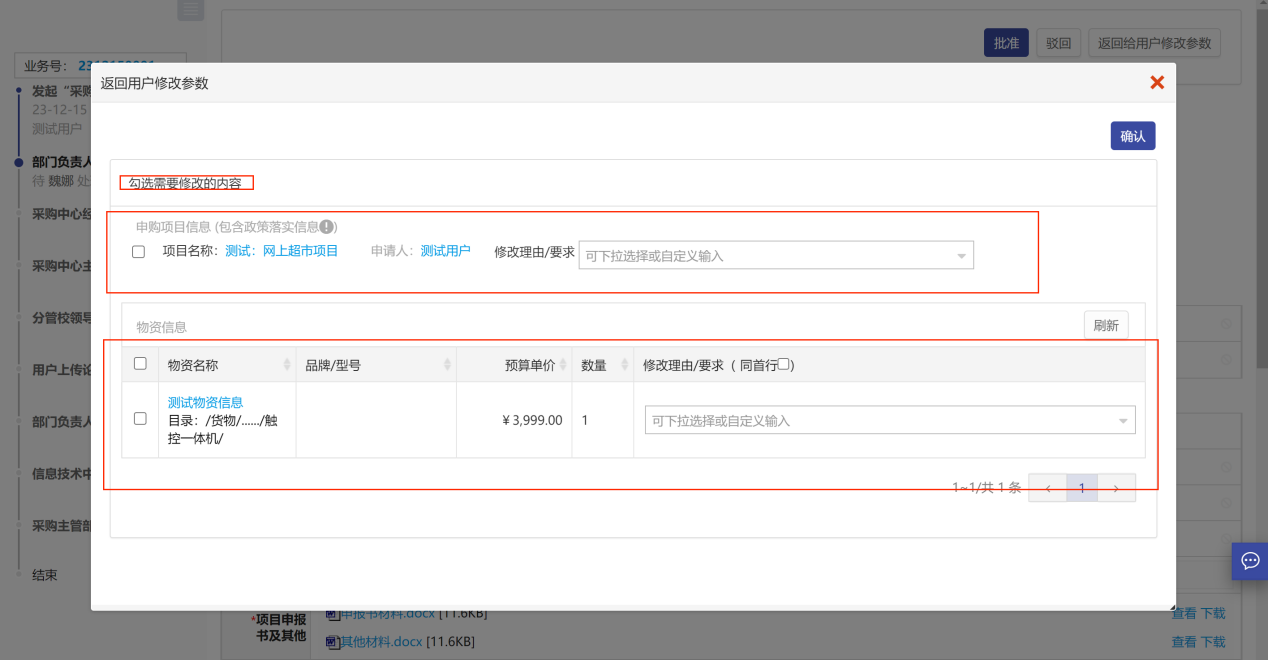Open the chat bubble support widget
The image size is (1268, 660).
pyautogui.click(x=1249, y=561)
